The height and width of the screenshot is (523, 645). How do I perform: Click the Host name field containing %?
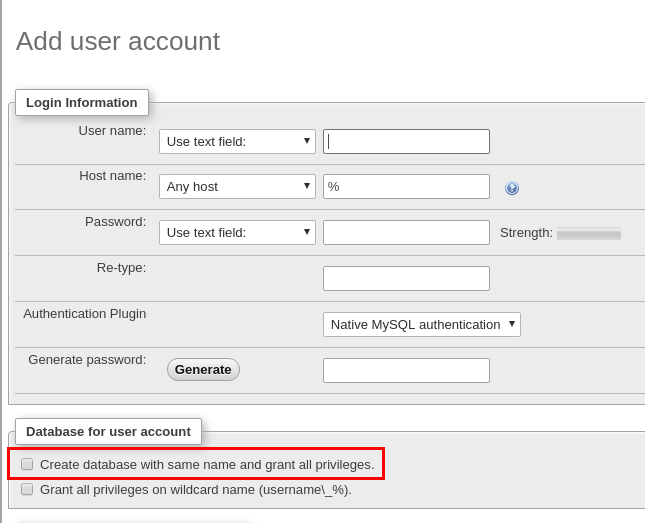point(406,186)
